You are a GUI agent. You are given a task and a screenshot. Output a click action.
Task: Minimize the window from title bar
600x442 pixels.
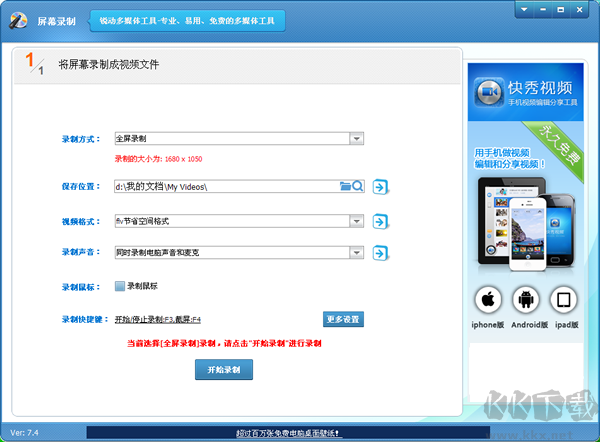543,10
